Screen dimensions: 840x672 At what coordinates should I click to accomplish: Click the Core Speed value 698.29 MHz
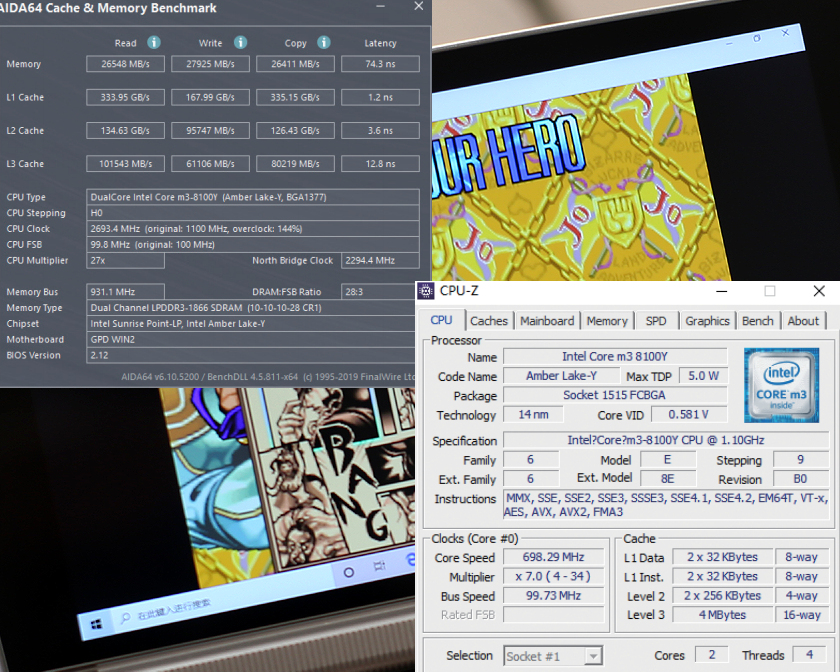553,557
